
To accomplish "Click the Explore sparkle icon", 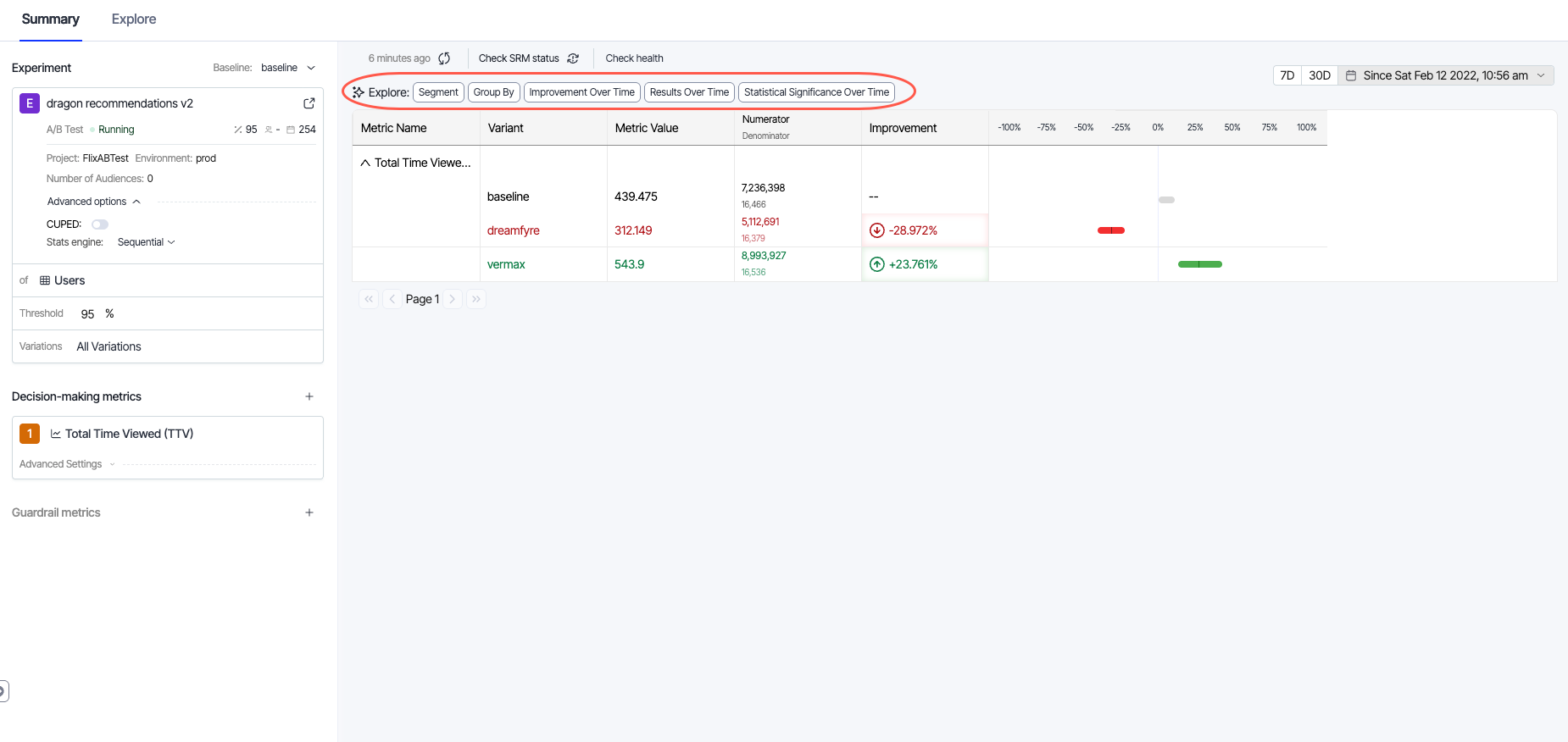I will 359,92.
